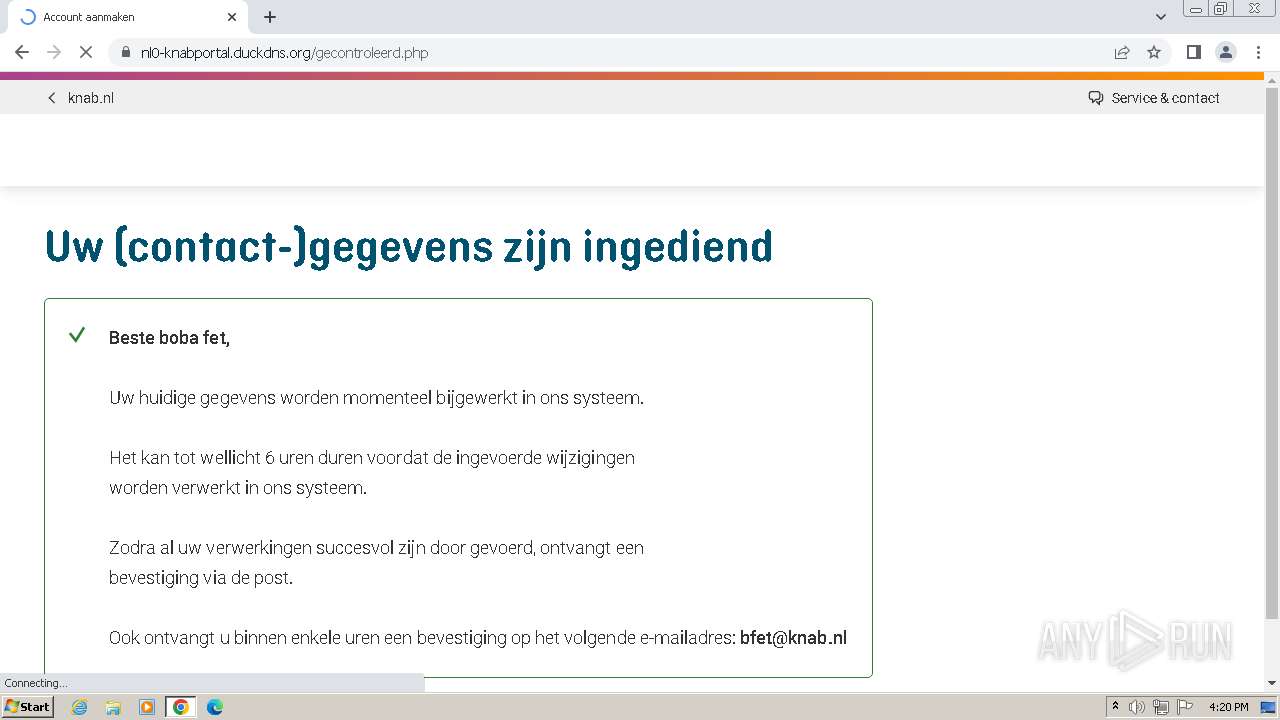Click the heading Uw (contact-)gegevens zijn ingediend
The height and width of the screenshot is (720, 1280).
pos(409,247)
